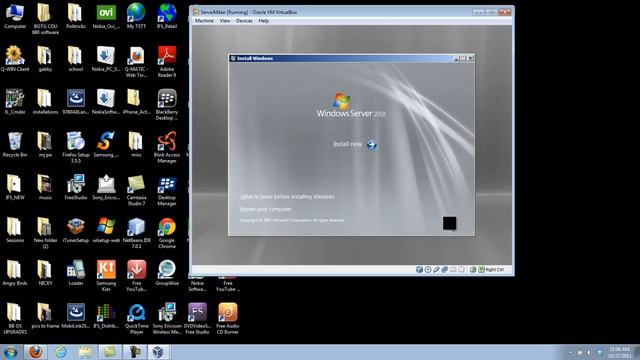Select the Google Chrome desktop icon

167,233
